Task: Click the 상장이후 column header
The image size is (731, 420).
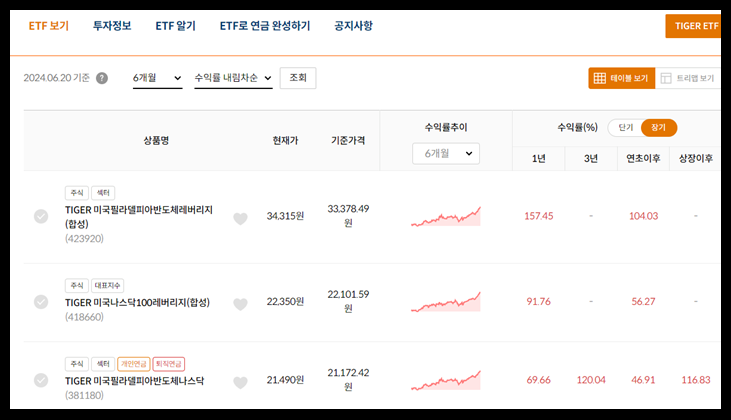Action: (x=696, y=159)
